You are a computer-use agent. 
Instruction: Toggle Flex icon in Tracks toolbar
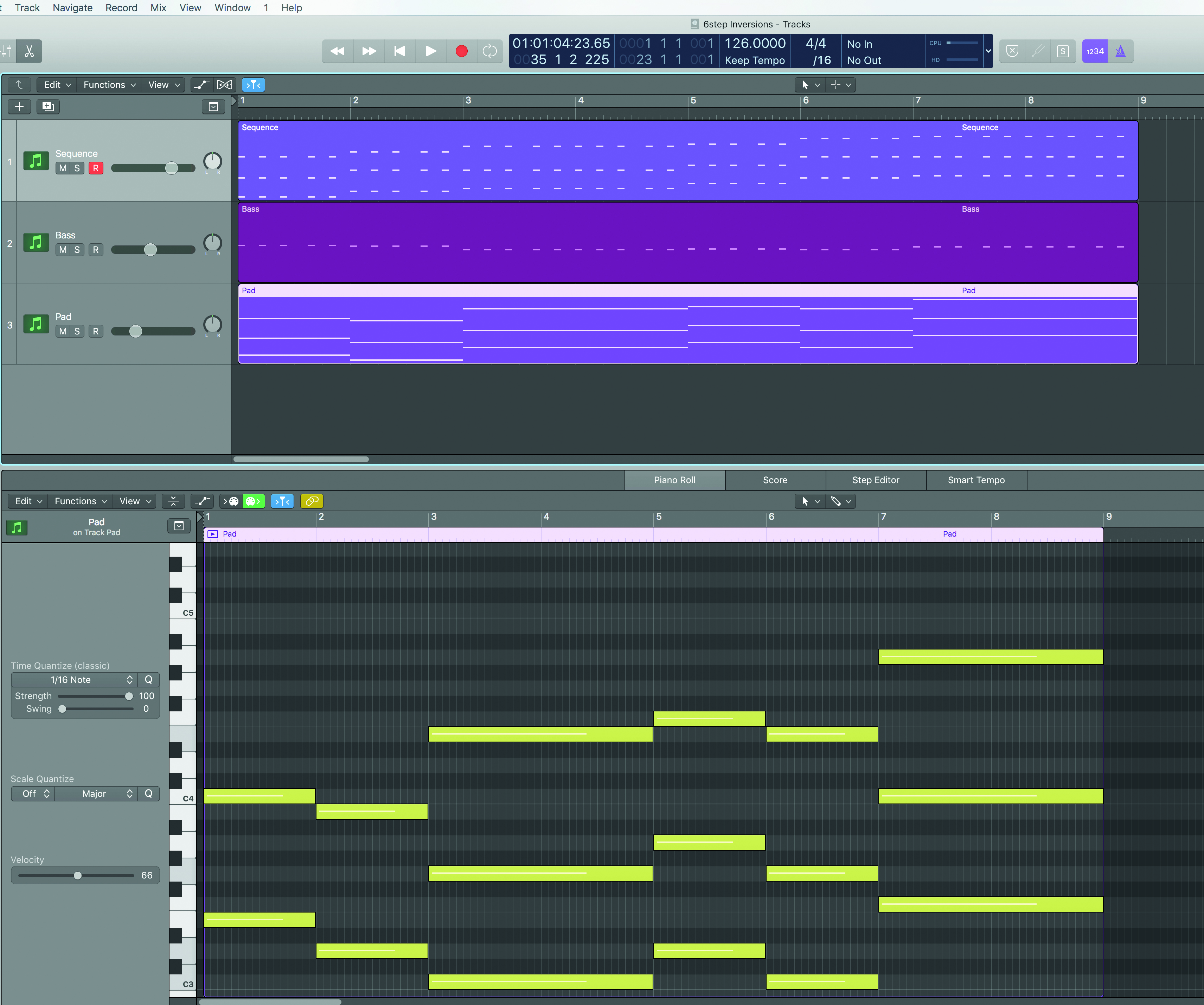pyautogui.click(x=224, y=85)
